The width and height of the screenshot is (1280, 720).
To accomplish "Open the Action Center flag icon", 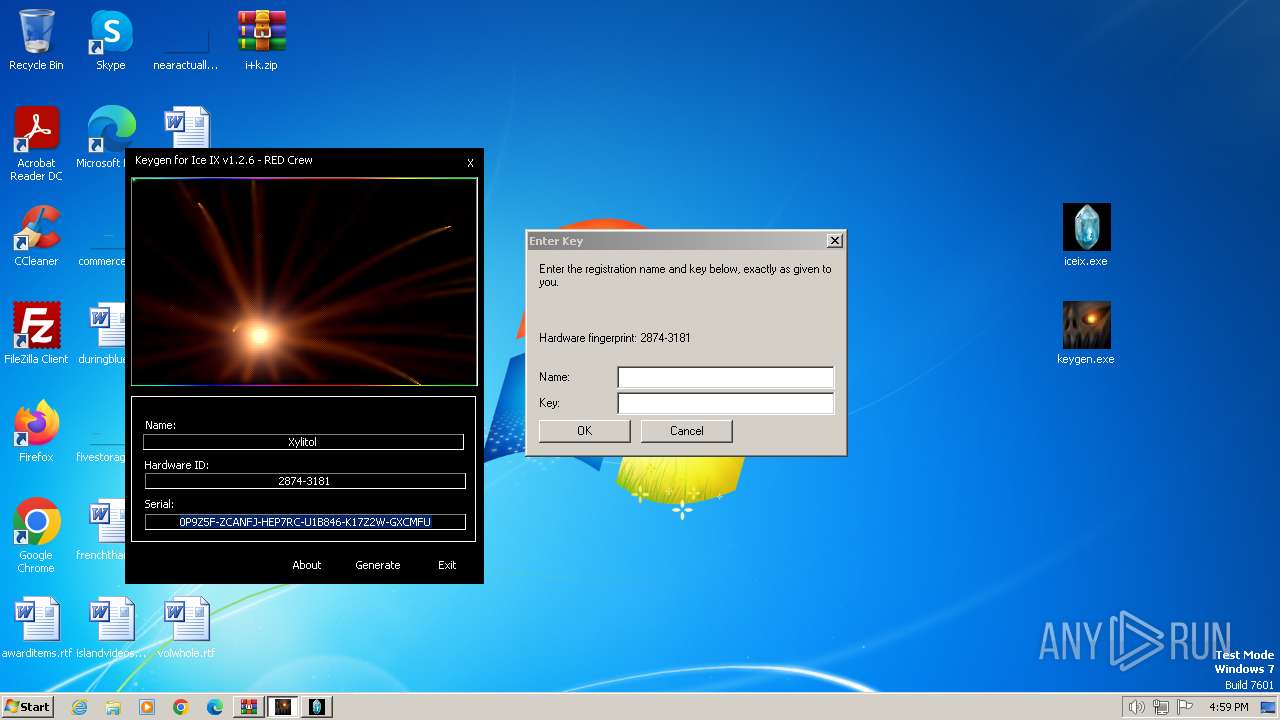I will pos(1185,707).
